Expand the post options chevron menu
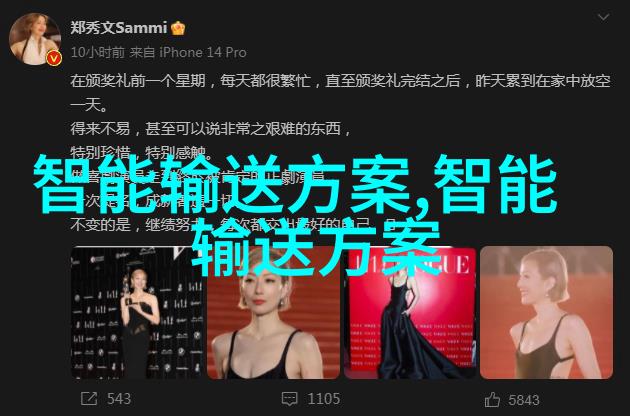The height and width of the screenshot is (416, 630). coord(603,17)
